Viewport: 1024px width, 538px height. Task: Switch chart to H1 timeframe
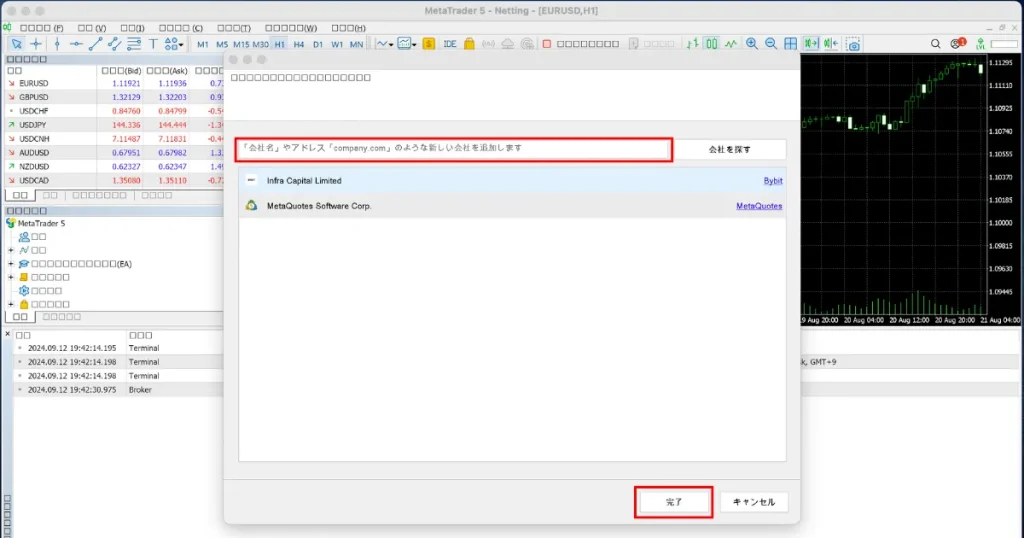[x=280, y=44]
